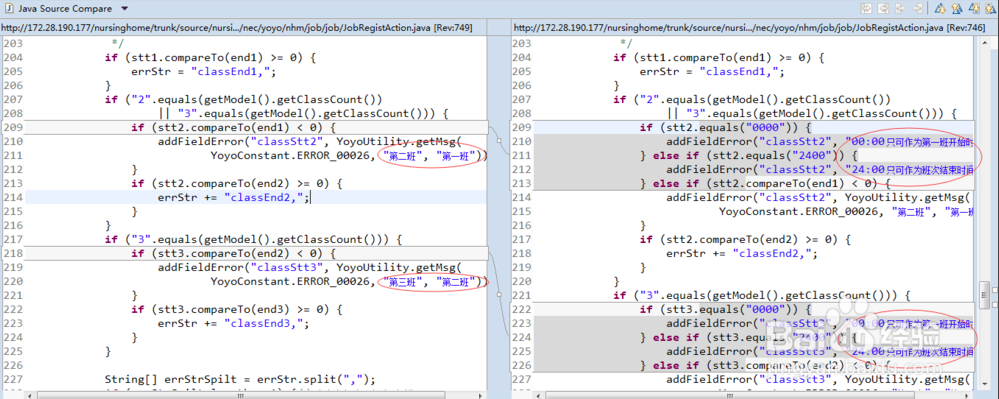Open the Java Source Compare dropdown arrow

tap(124, 8)
